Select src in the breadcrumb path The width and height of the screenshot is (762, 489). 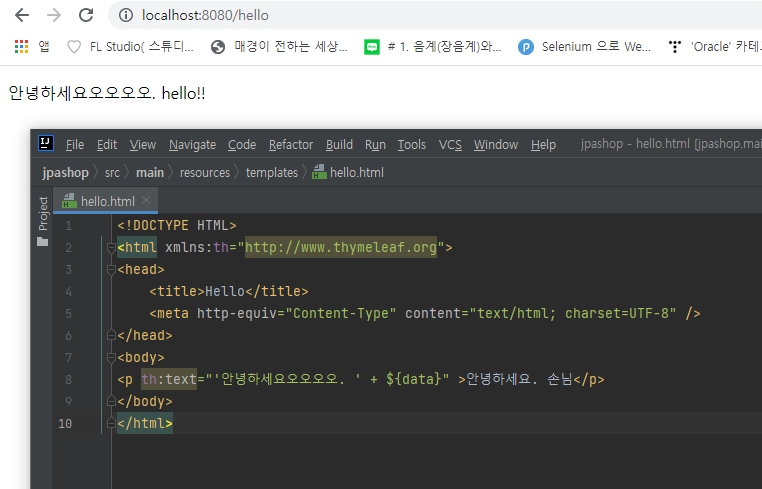tap(112, 173)
